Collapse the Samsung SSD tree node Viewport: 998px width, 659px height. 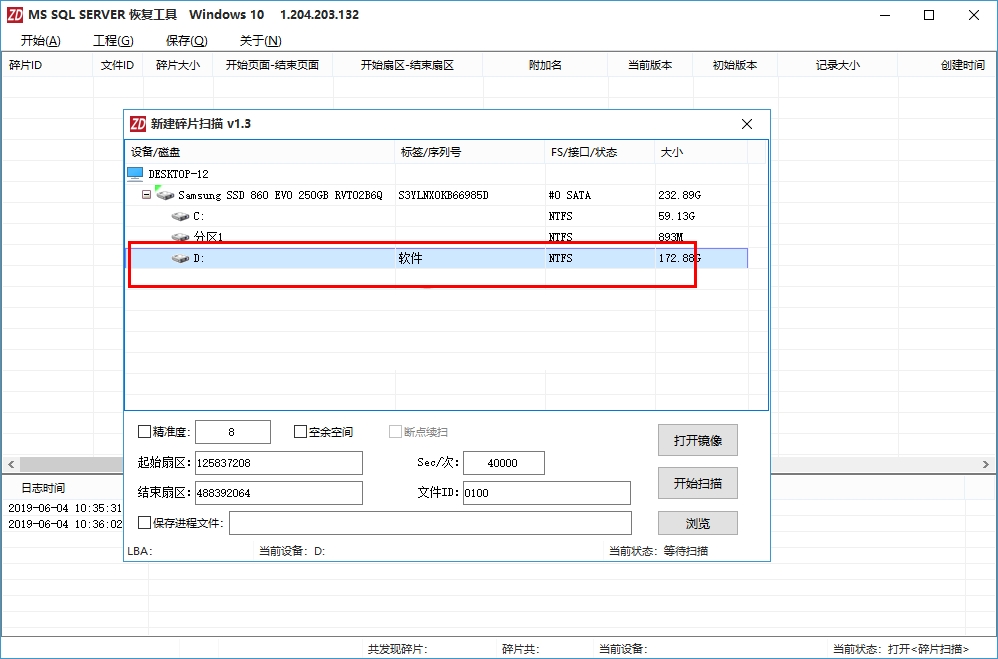coord(146,195)
